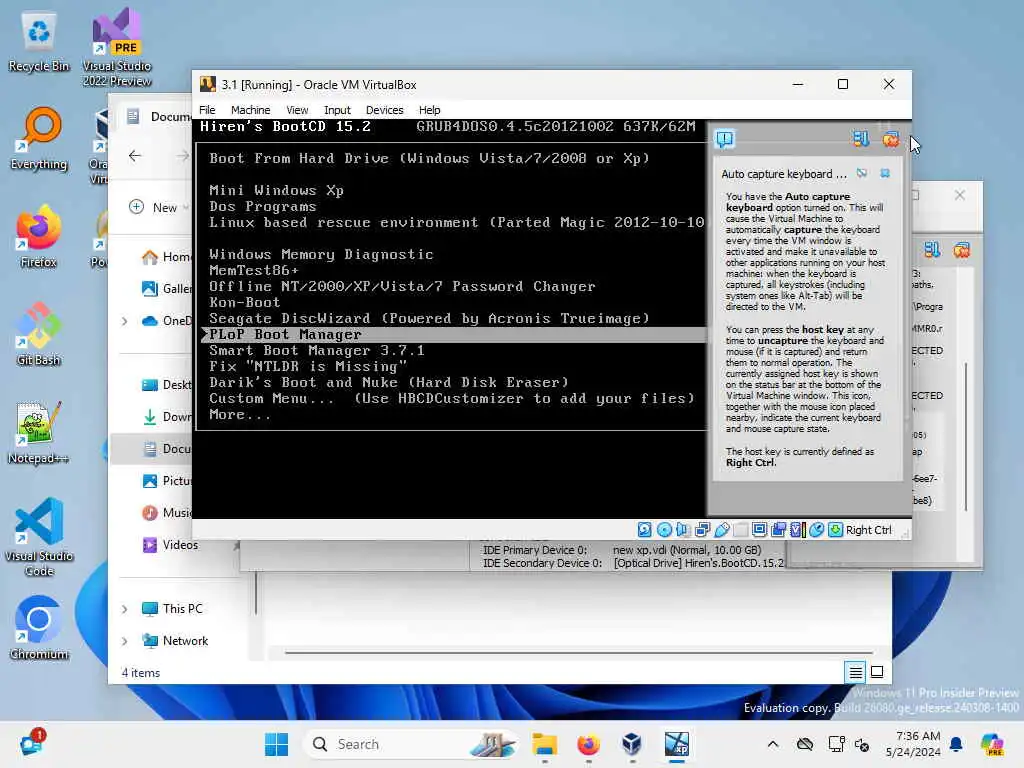Viewport: 1024px width, 768px height.
Task: Click the mouse integration status icon
Action: click(816, 530)
